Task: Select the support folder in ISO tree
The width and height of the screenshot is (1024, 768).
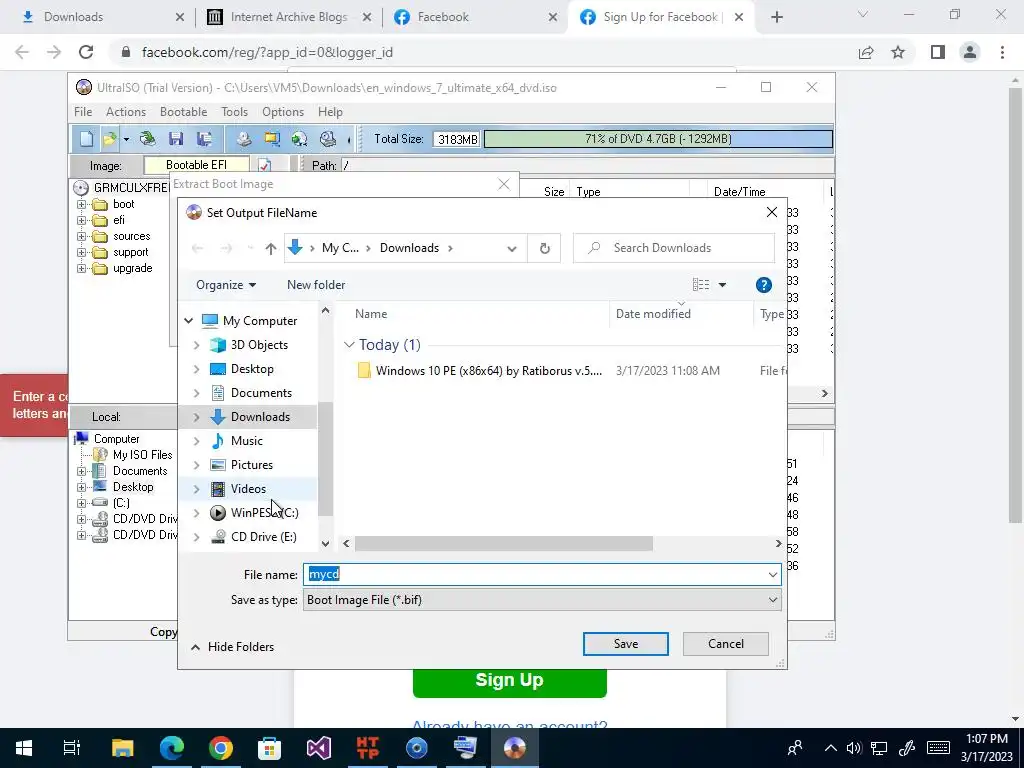Action: (131, 252)
